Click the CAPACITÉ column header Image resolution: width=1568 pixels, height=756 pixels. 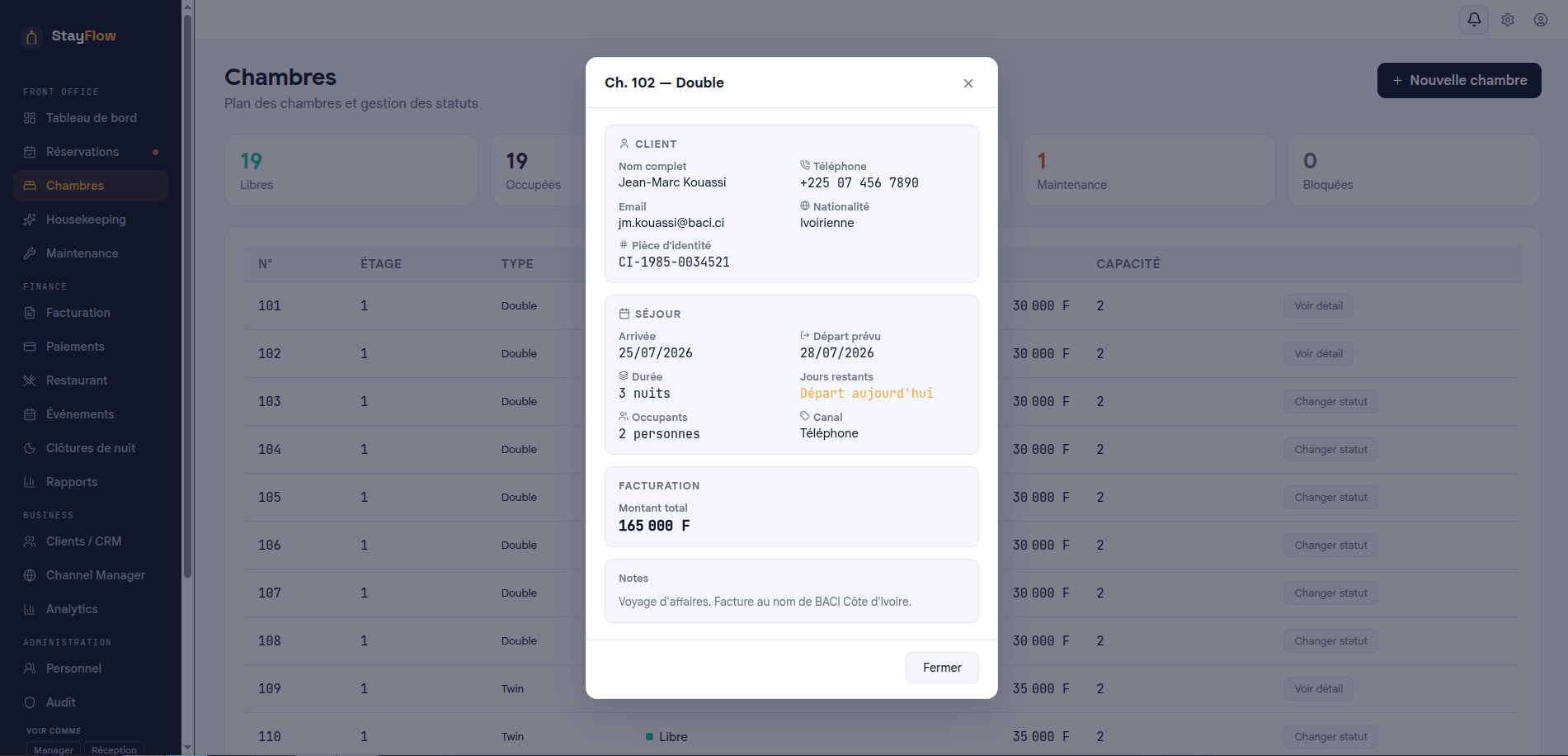[x=1128, y=264]
